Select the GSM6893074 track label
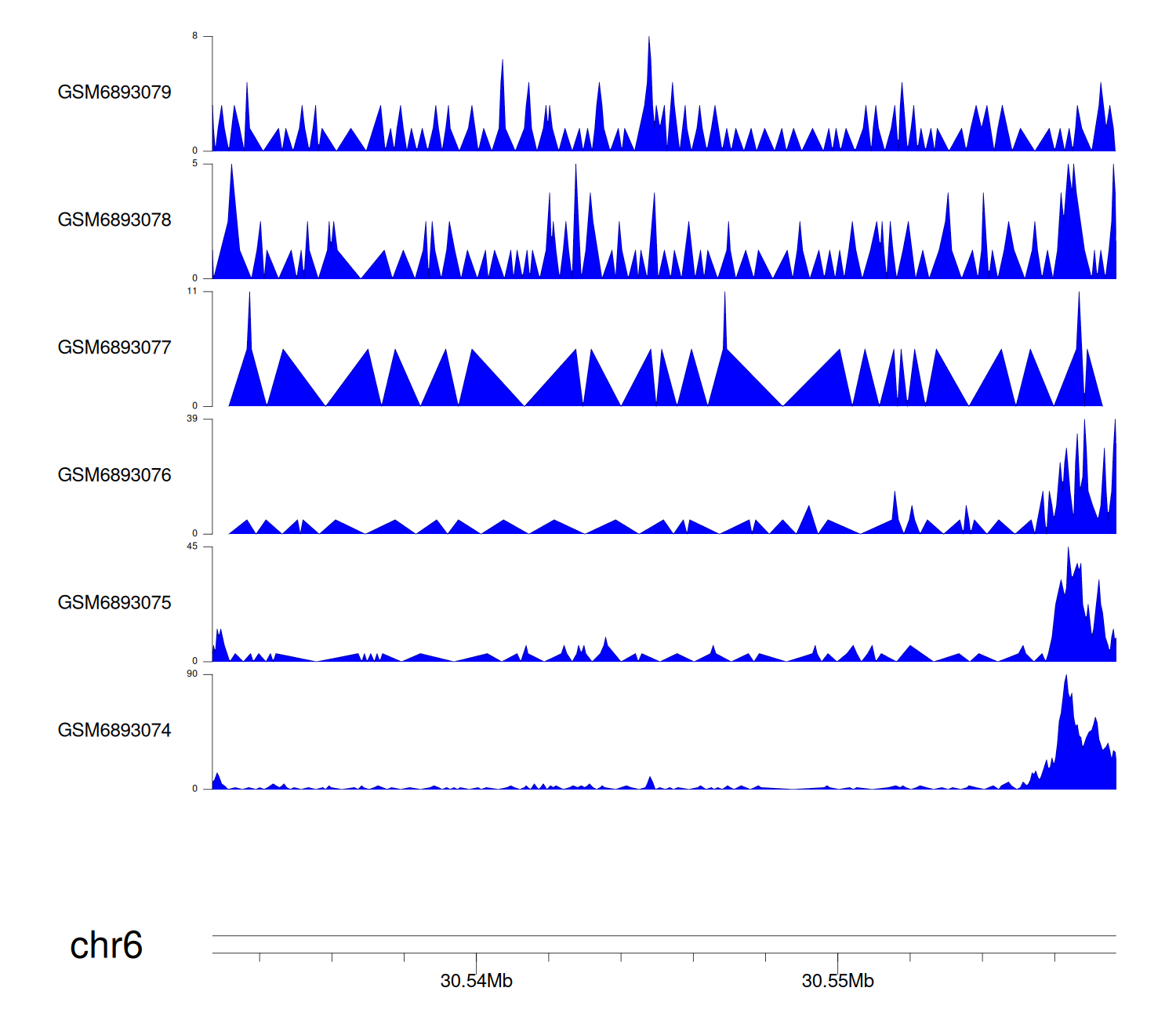 (x=114, y=731)
